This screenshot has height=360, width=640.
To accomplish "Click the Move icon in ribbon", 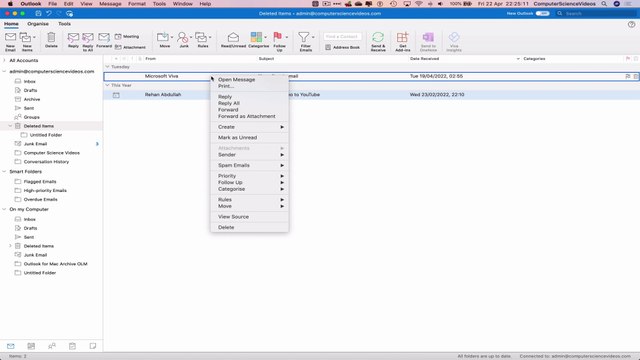I will click(x=162, y=37).
